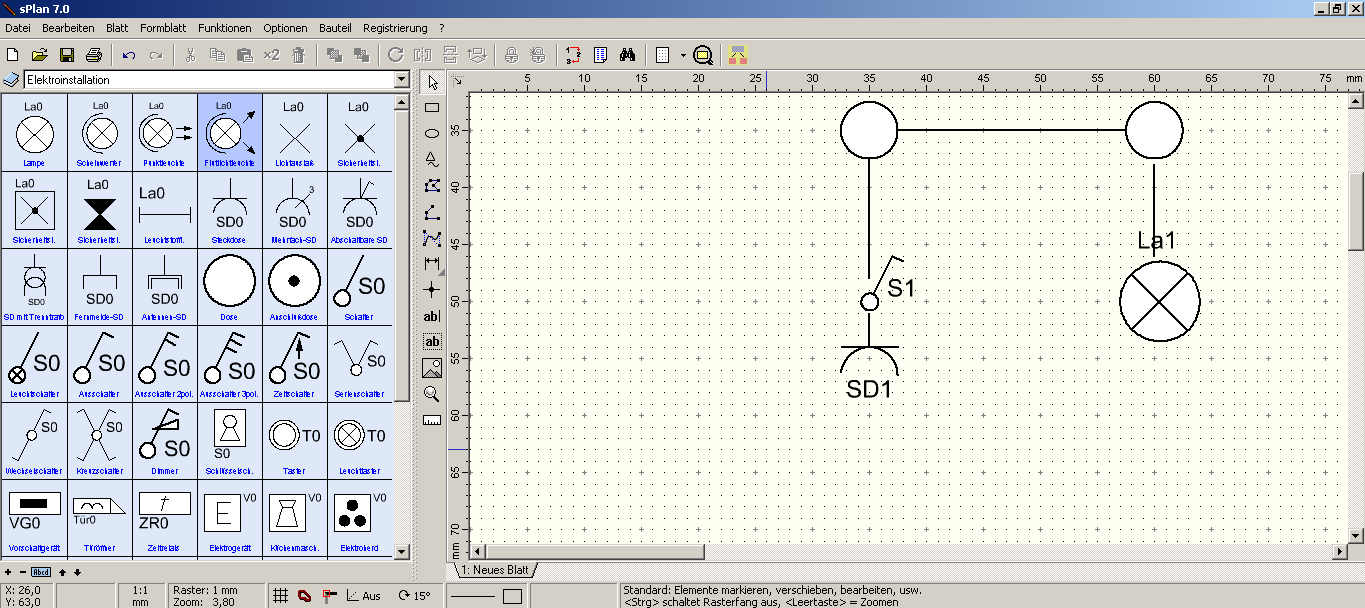Click the up arrow below the library
The width and height of the screenshot is (1365, 608).
click(62, 572)
